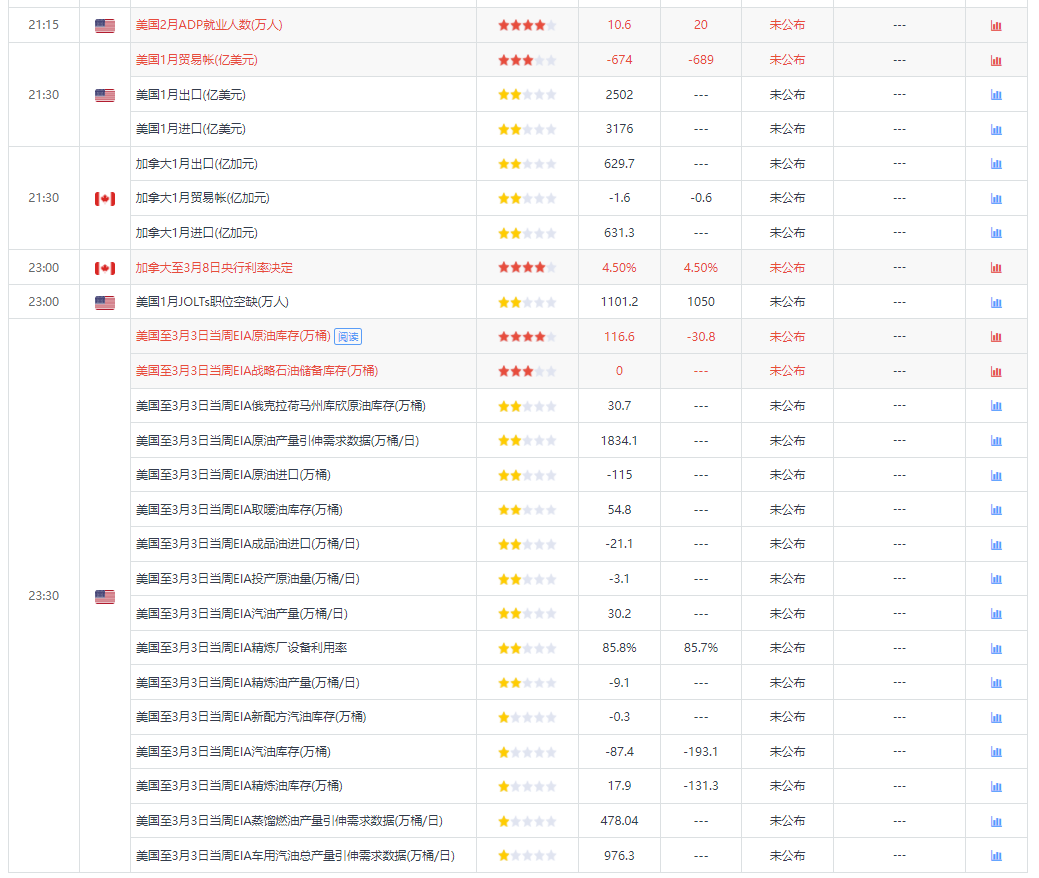Select 加拿大1月贸易帐(亿加元) row title
The height and width of the screenshot is (878, 1039).
[202, 198]
